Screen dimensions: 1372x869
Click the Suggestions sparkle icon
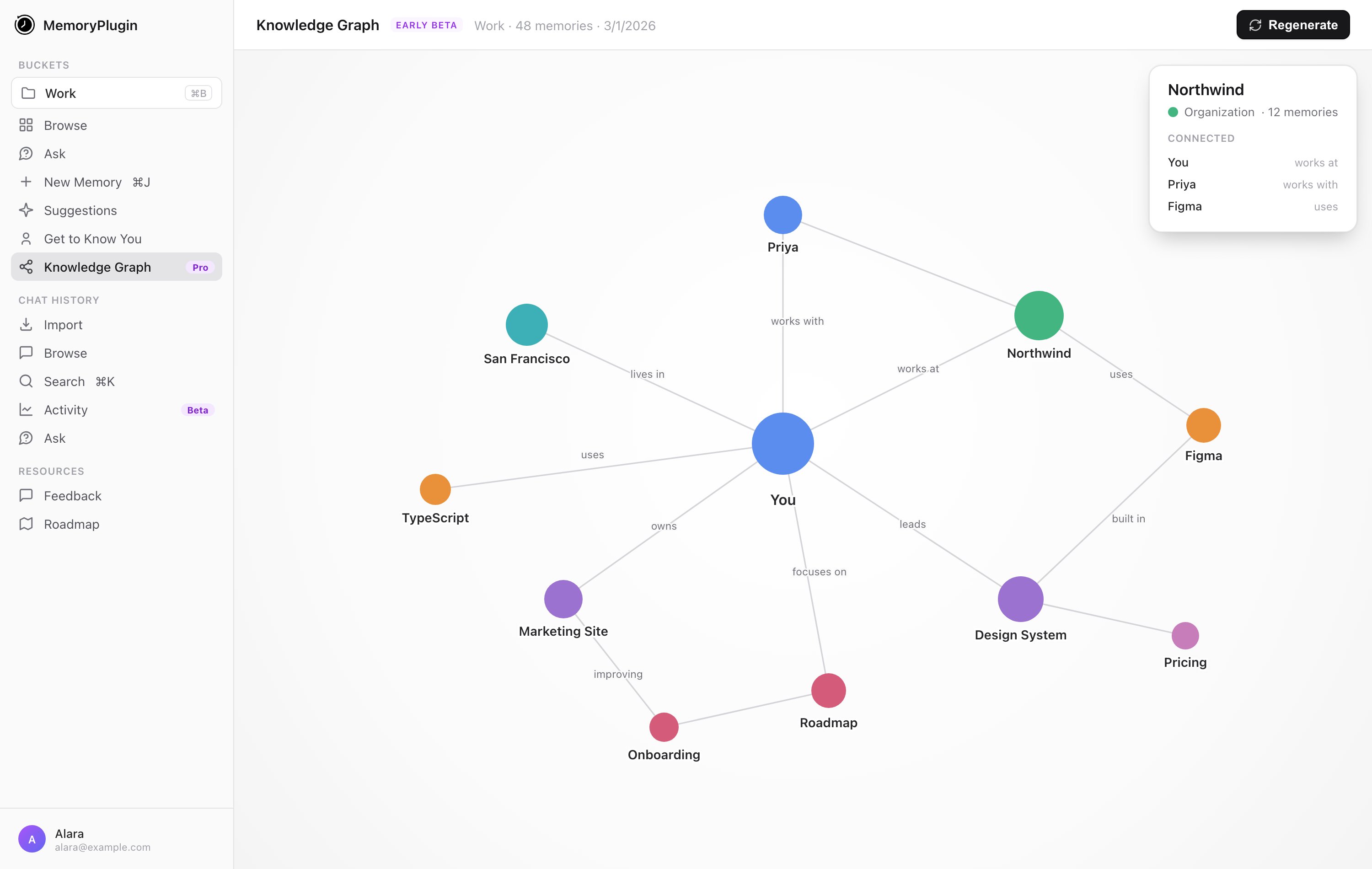[x=26, y=210]
